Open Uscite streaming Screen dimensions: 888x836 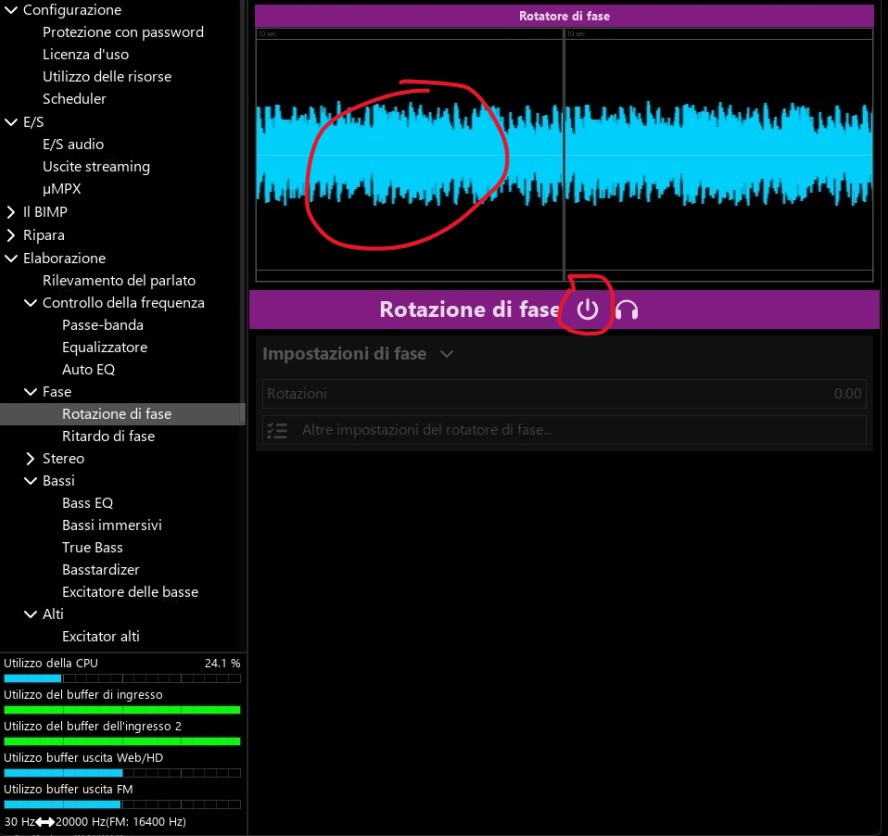point(96,167)
